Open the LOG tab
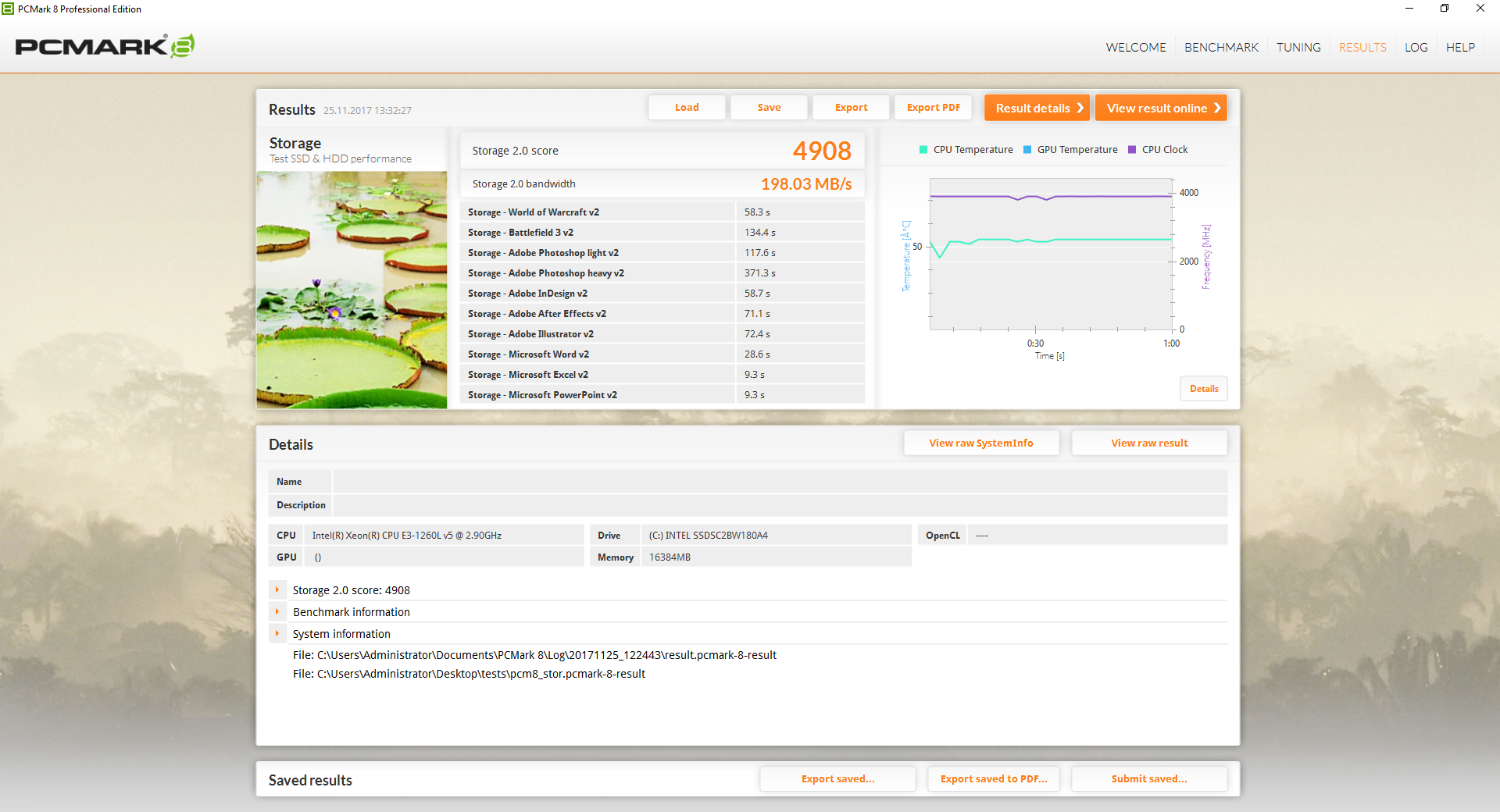This screenshot has width=1500, height=812. pyautogui.click(x=1416, y=48)
